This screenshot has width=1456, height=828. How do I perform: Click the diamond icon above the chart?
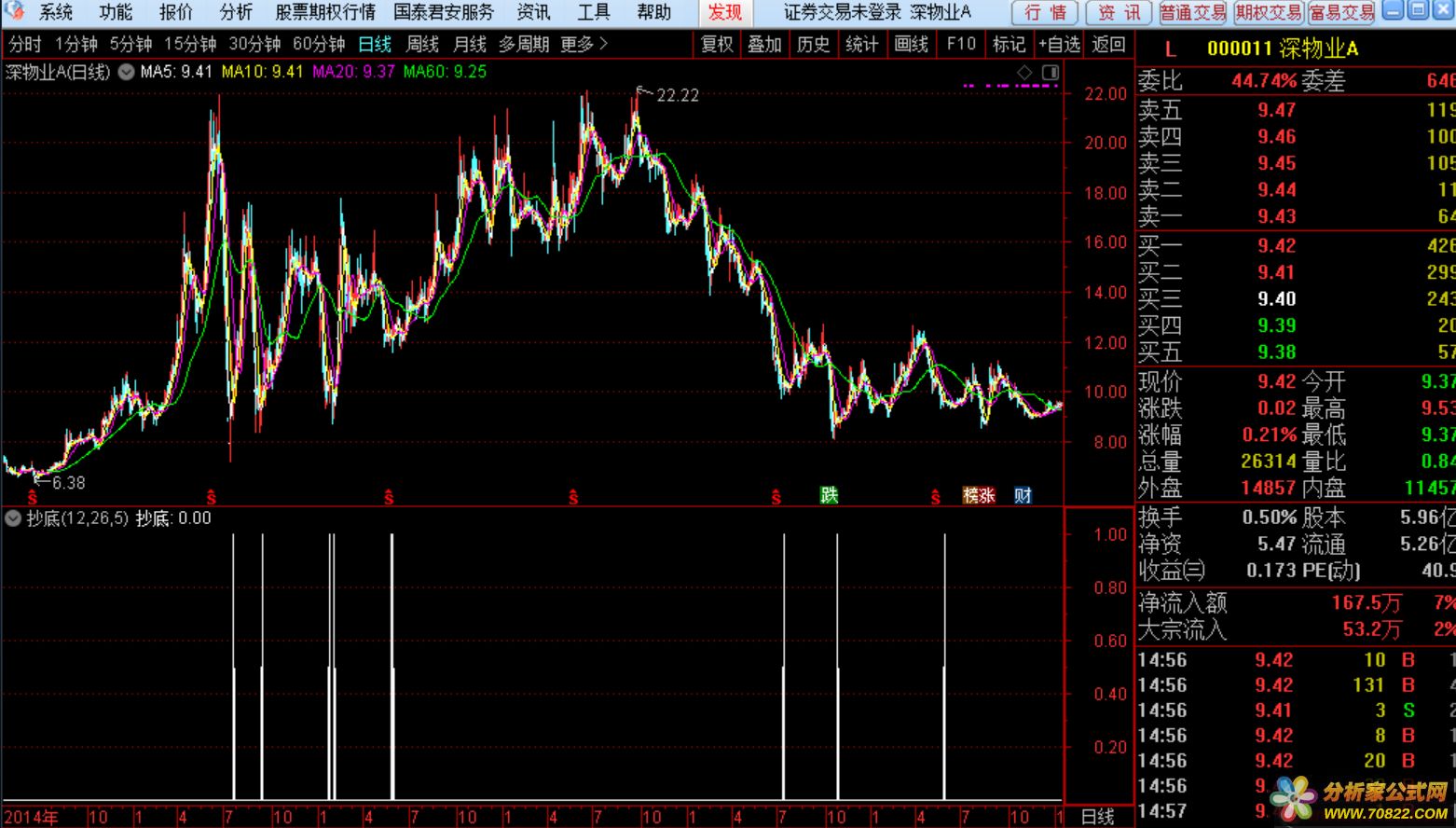[1024, 73]
